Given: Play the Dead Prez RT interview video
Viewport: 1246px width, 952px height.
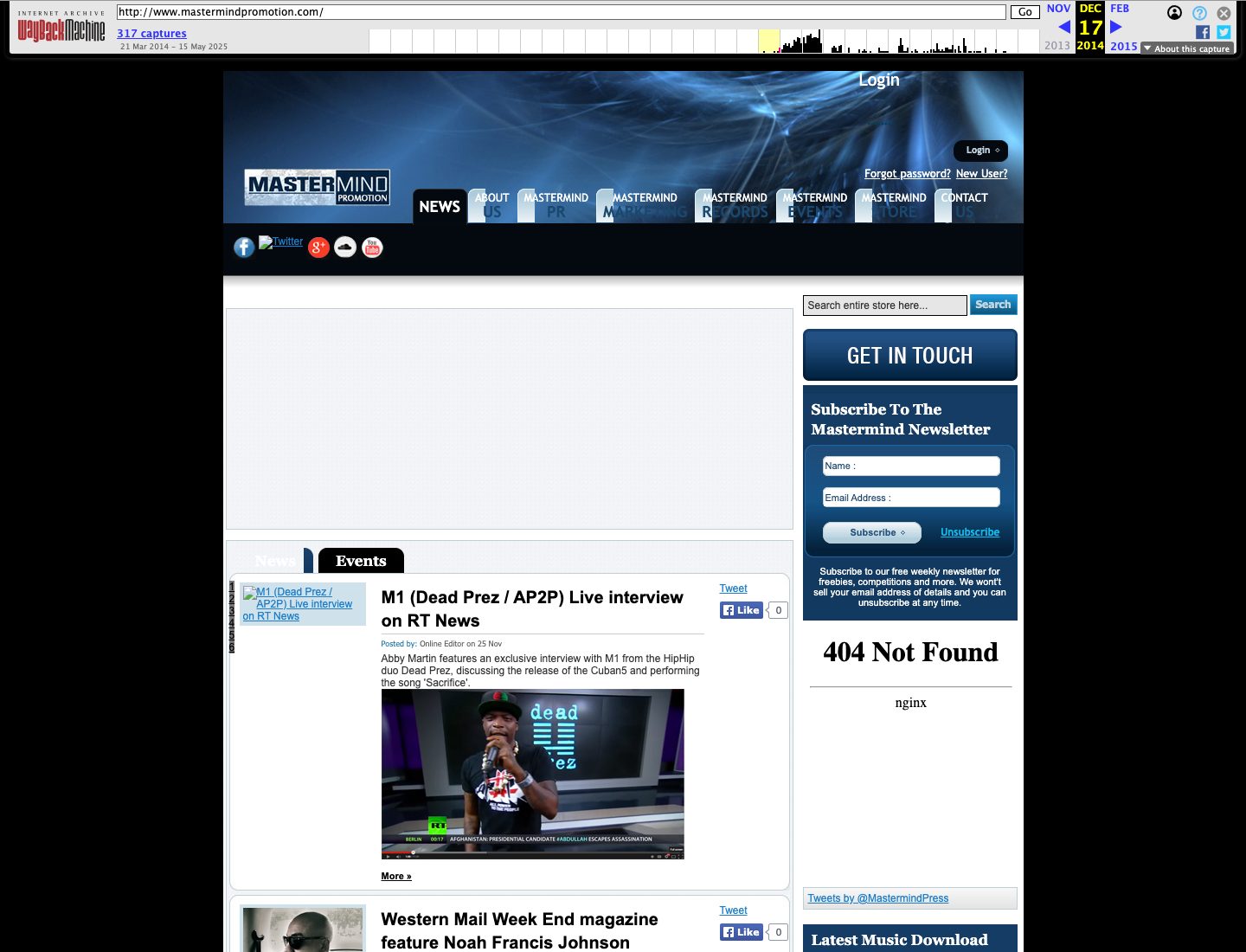Looking at the screenshot, I should coord(532,774).
